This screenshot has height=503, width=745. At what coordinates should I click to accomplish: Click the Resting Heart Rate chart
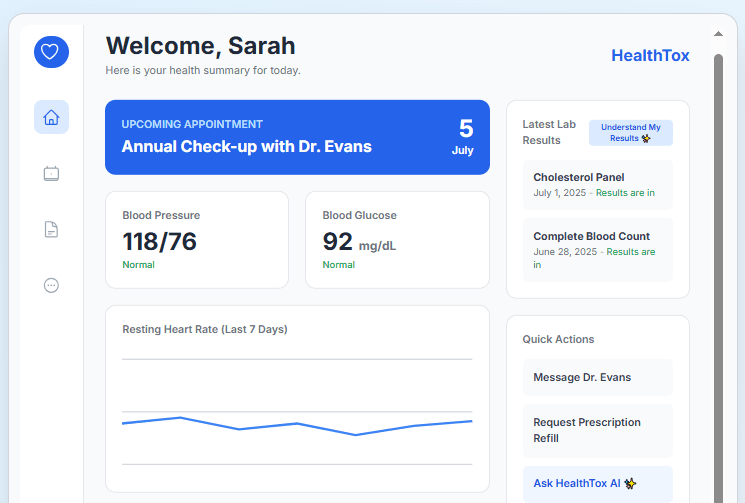pyautogui.click(x=297, y=399)
